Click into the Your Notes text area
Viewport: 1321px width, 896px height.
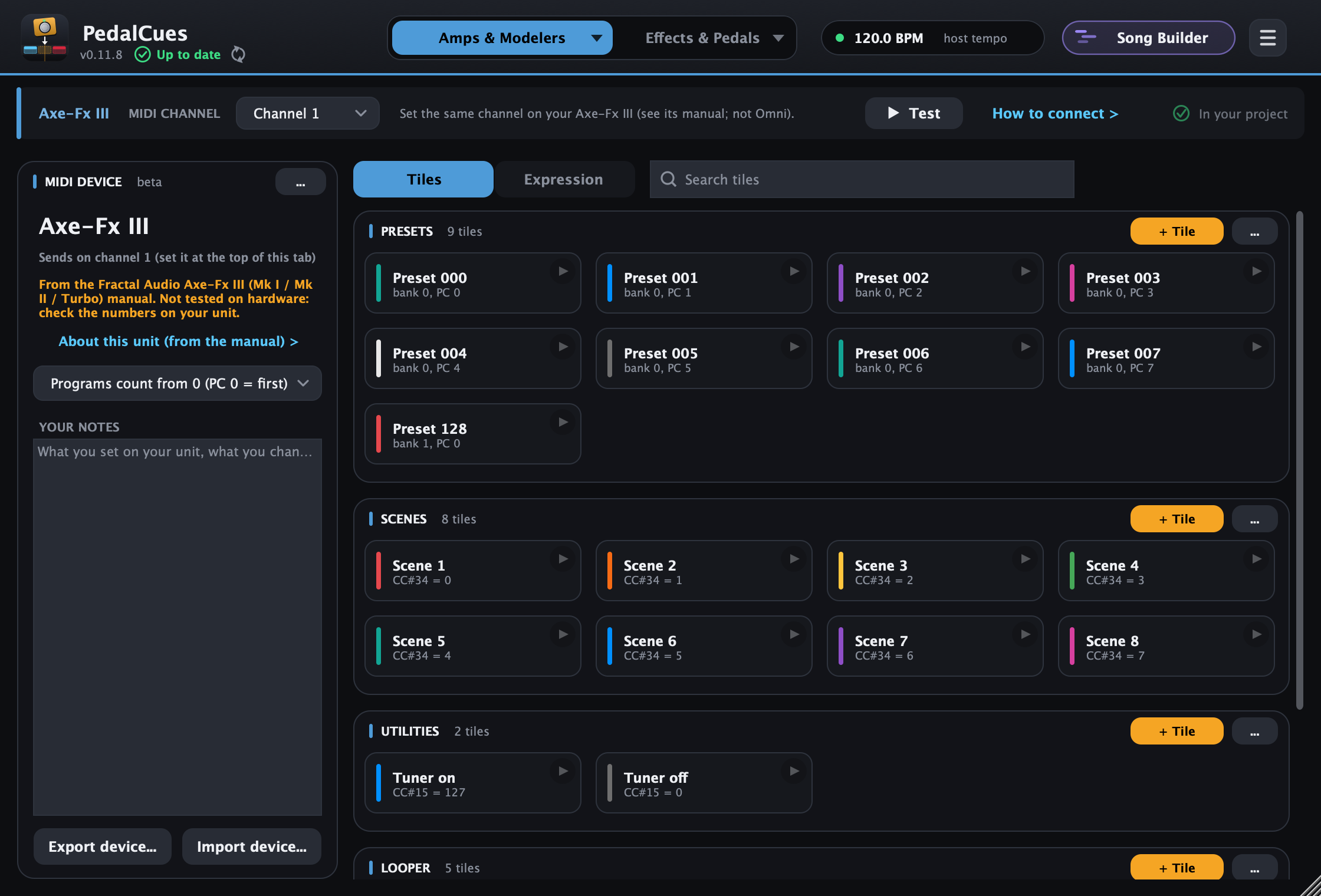pos(178,627)
